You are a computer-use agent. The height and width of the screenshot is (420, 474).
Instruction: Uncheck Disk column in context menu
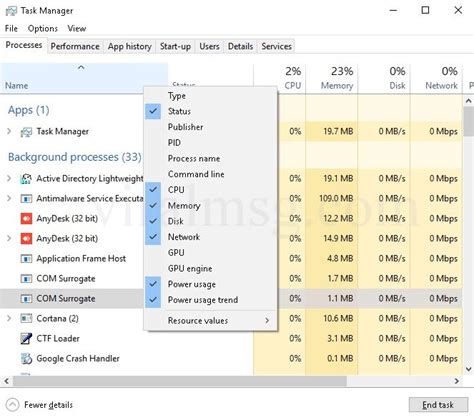pyautogui.click(x=211, y=221)
